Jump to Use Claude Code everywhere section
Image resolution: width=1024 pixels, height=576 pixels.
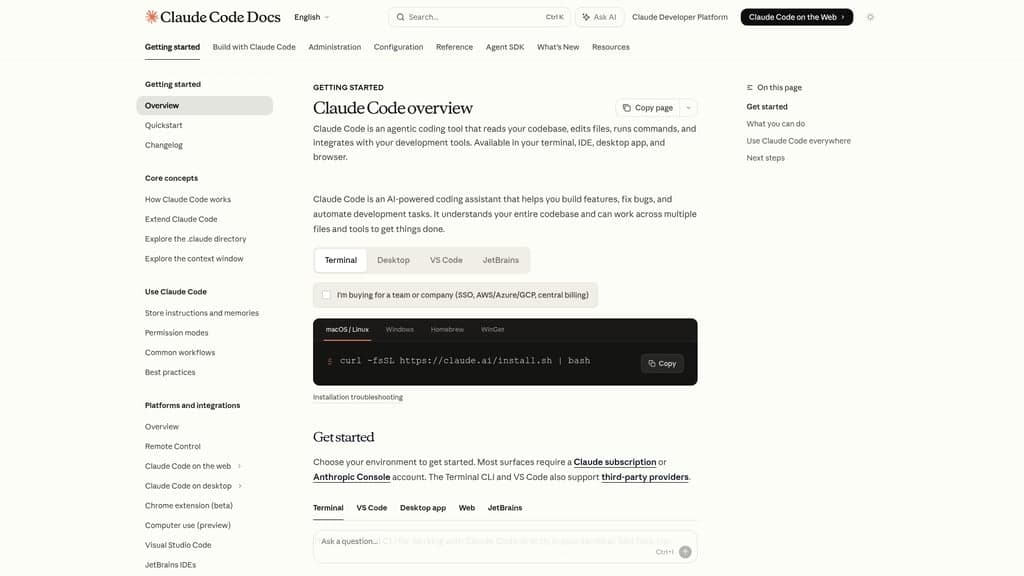tap(798, 140)
